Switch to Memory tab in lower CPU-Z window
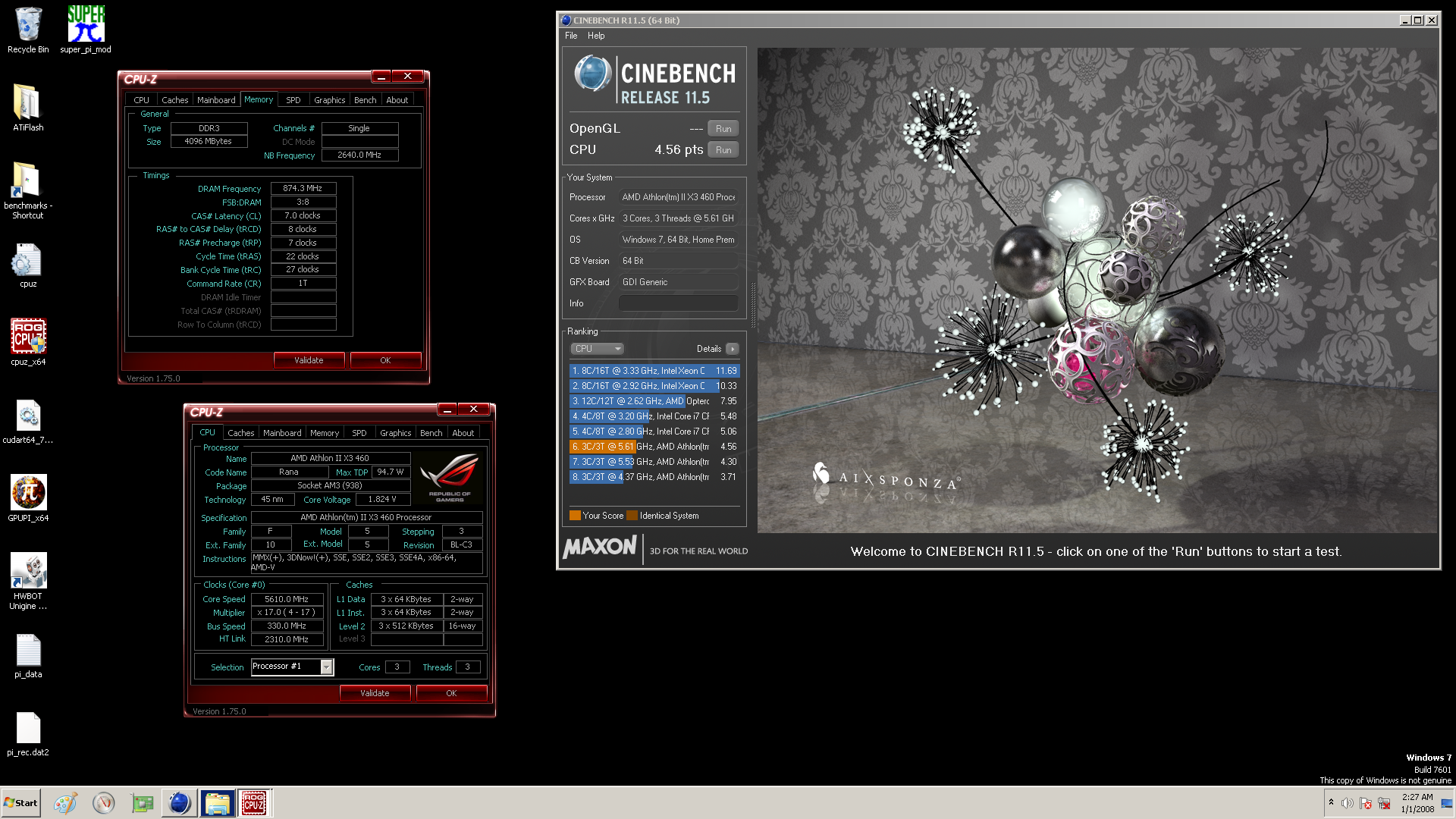Screen dimensions: 1456x819 pos(325,433)
